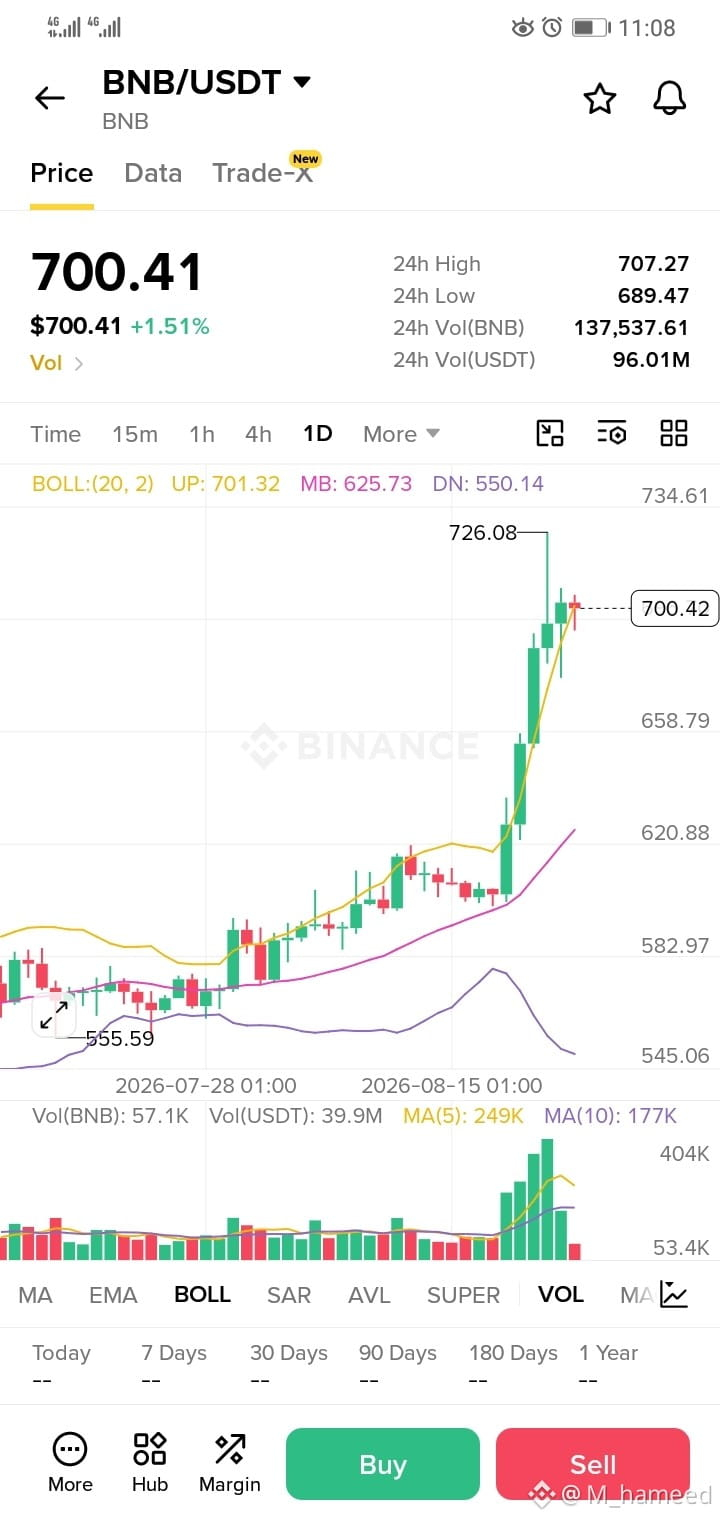This screenshot has width=720, height=1520.
Task: Tap the large 700.41 price
Action: click(x=117, y=272)
